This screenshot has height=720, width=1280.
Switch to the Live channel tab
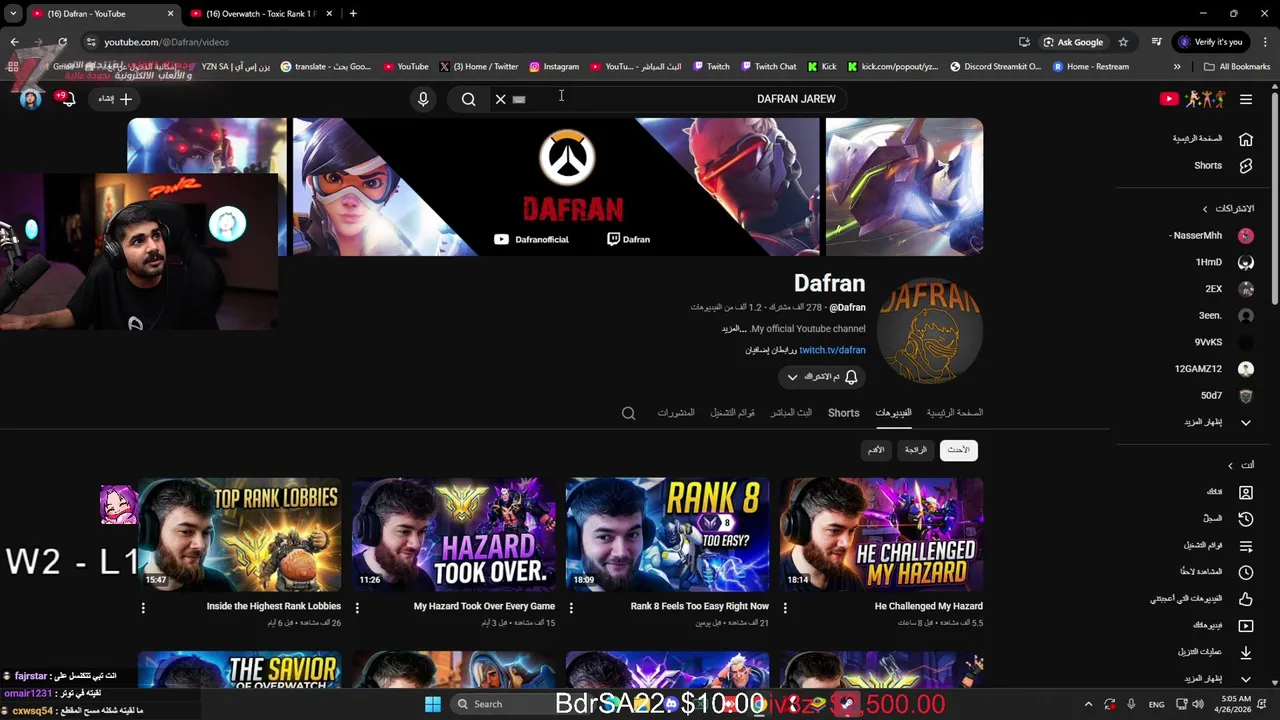pyautogui.click(x=791, y=412)
